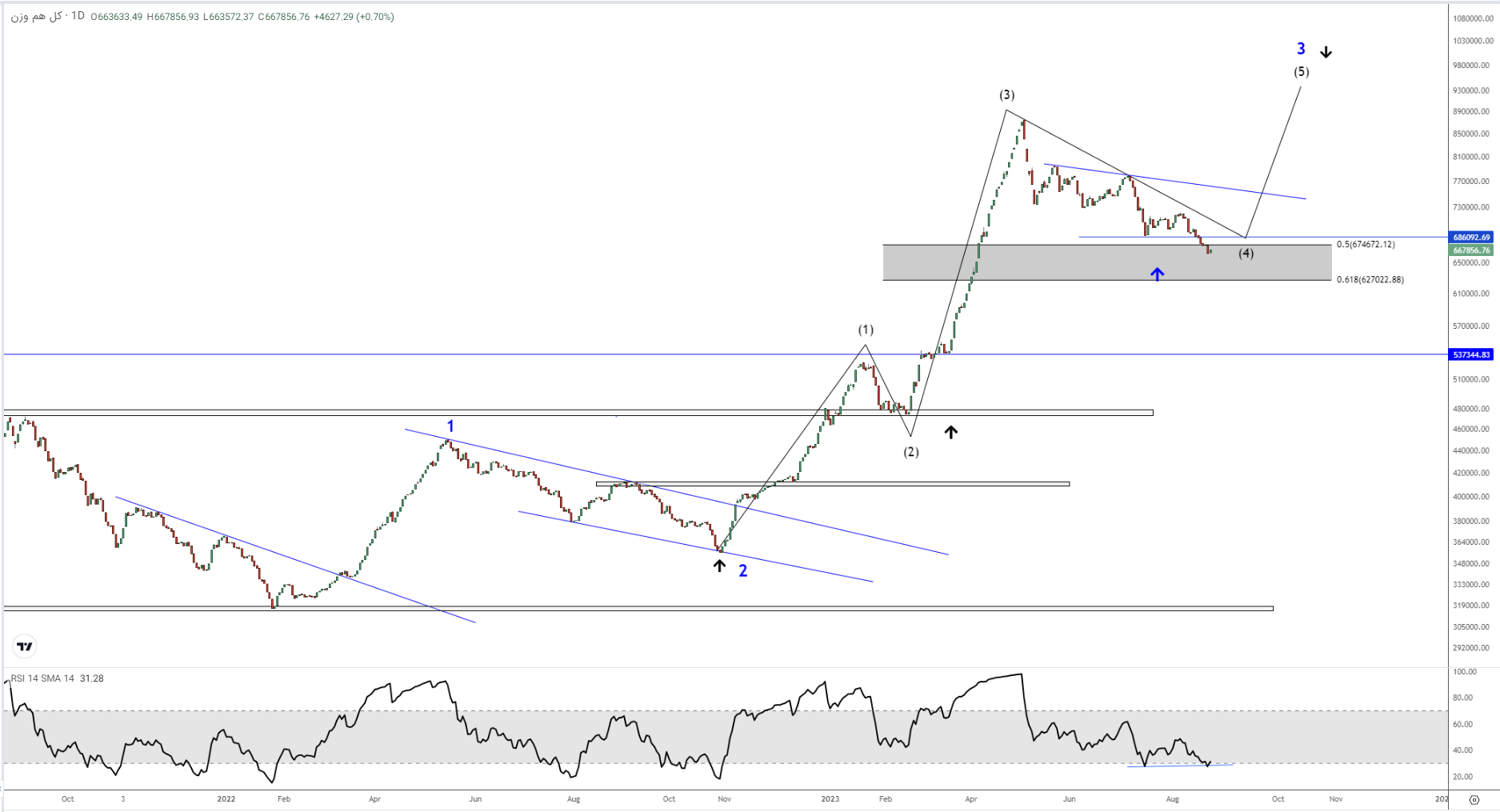Select the wave label (1)

pos(866,330)
